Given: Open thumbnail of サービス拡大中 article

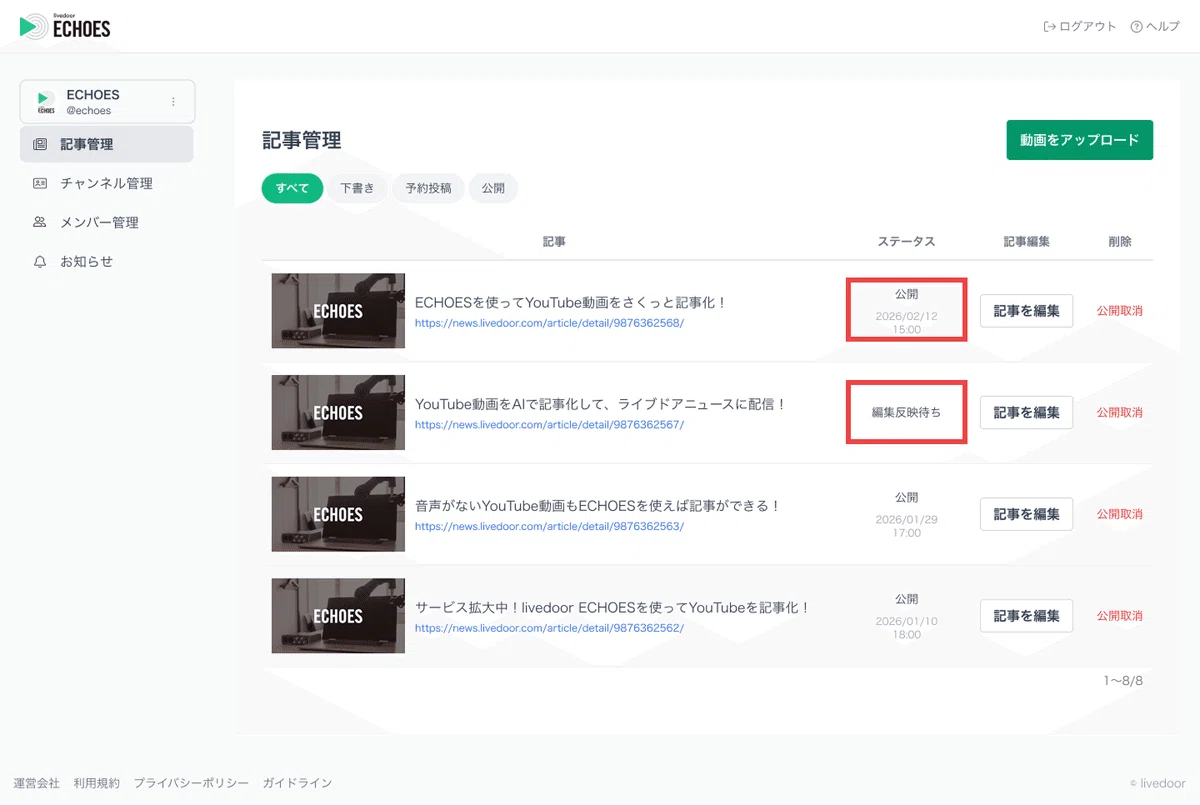Looking at the screenshot, I should [338, 616].
